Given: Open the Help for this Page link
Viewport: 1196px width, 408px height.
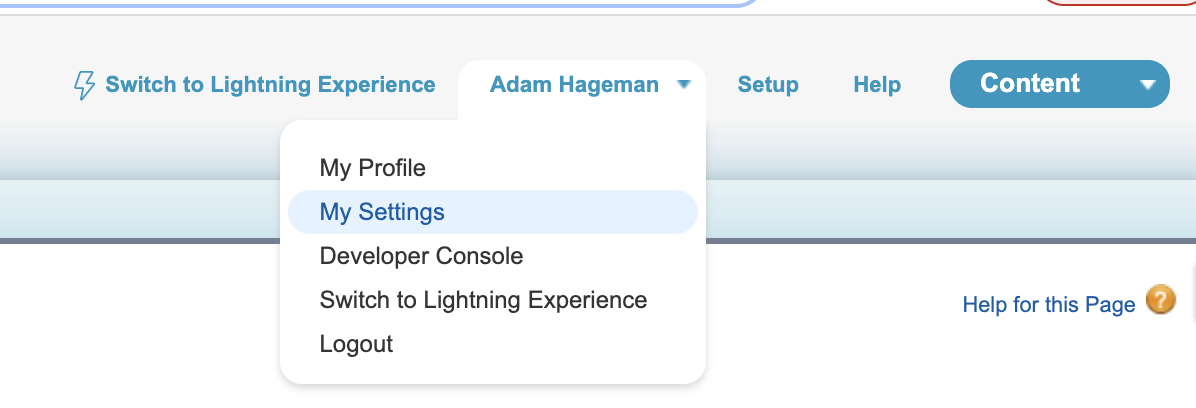Looking at the screenshot, I should 1048,304.
